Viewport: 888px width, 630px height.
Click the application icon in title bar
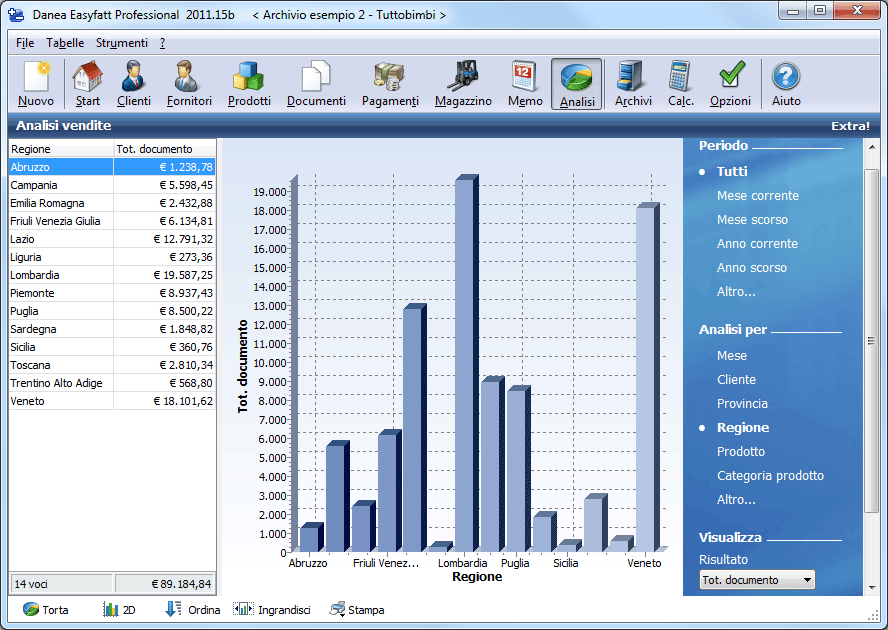pyautogui.click(x=16, y=15)
